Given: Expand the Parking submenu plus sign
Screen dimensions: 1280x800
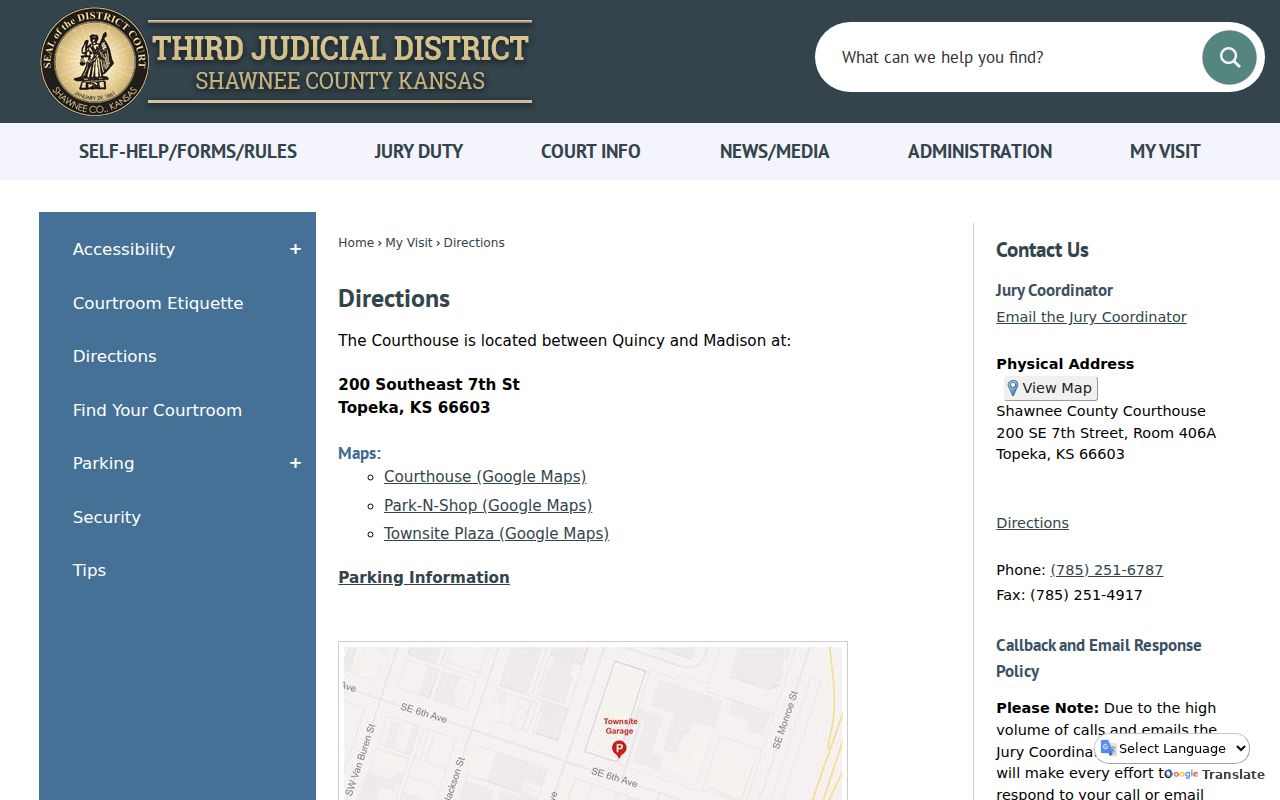Looking at the screenshot, I should tap(295, 463).
